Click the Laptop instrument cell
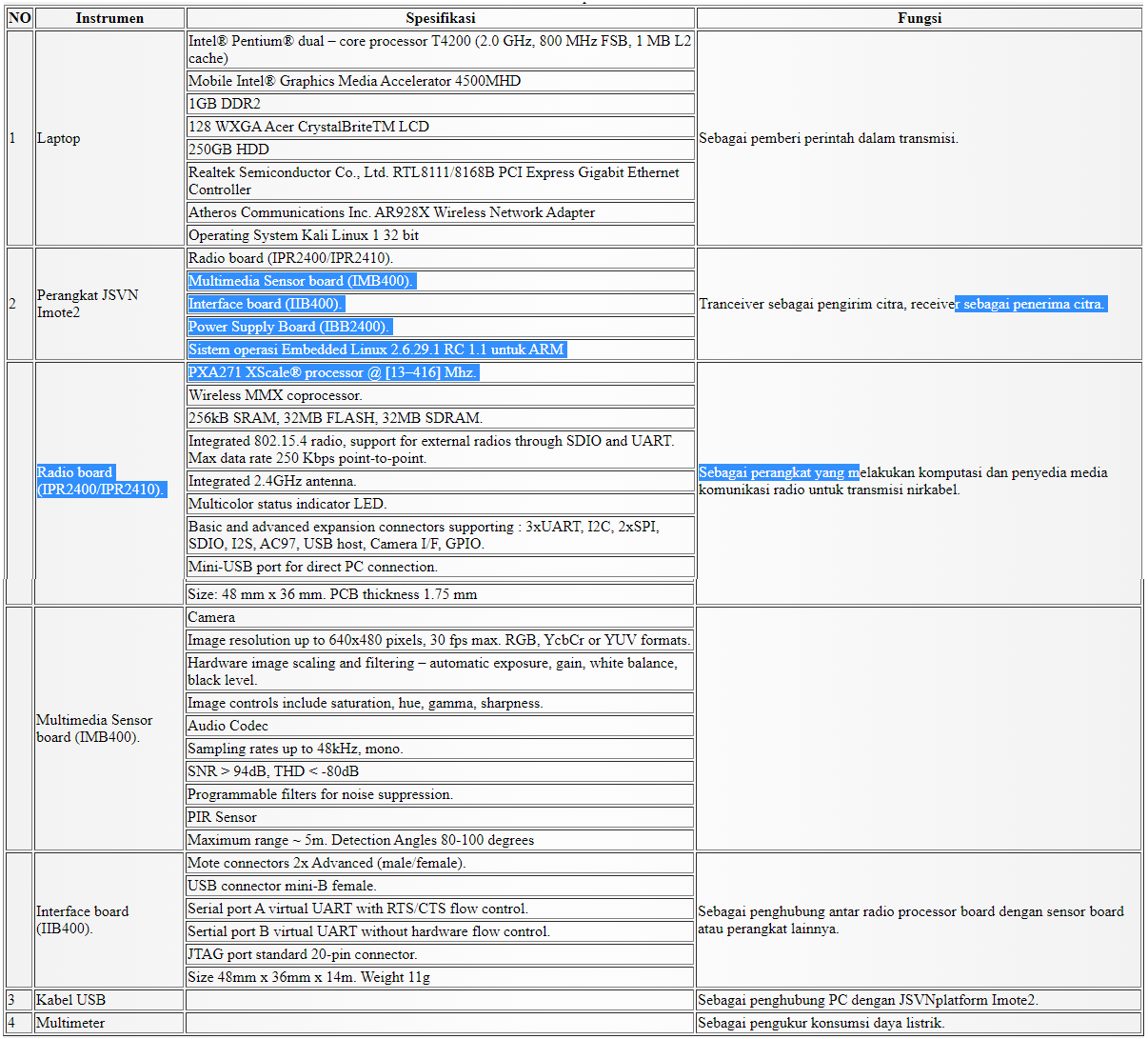1148x1039 pixels. (x=59, y=138)
